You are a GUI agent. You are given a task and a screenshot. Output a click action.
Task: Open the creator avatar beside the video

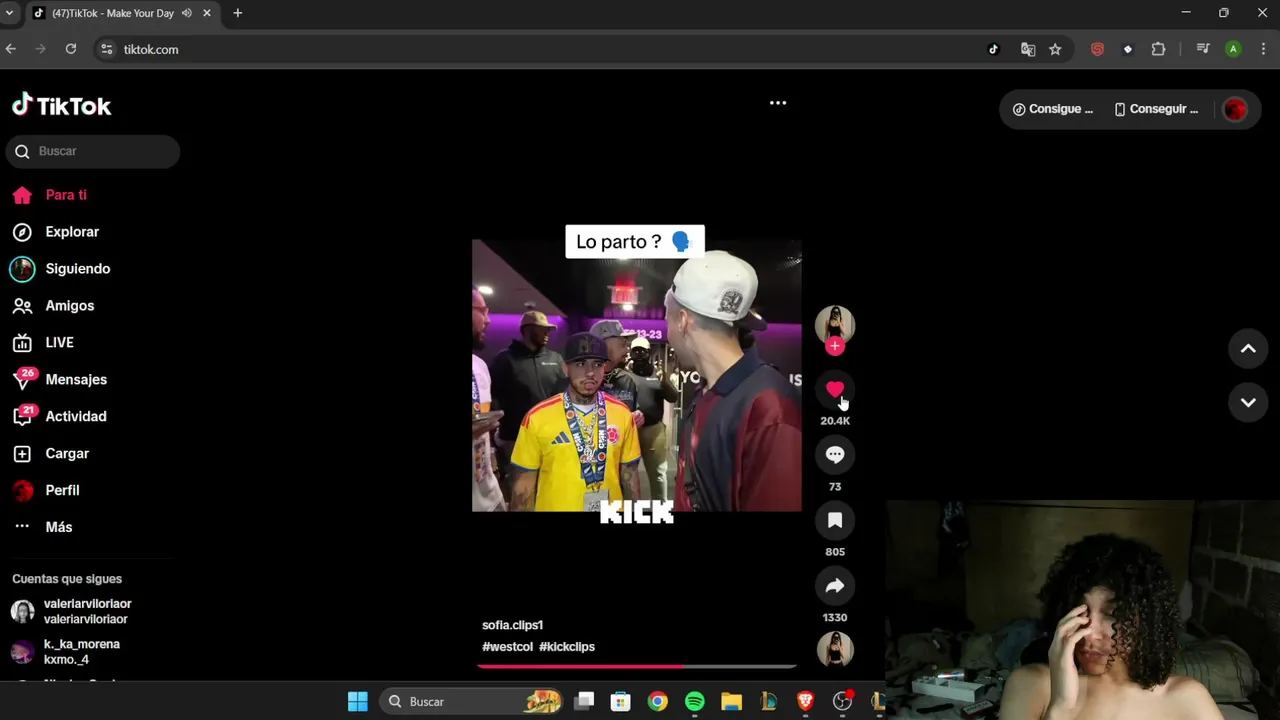(x=835, y=325)
